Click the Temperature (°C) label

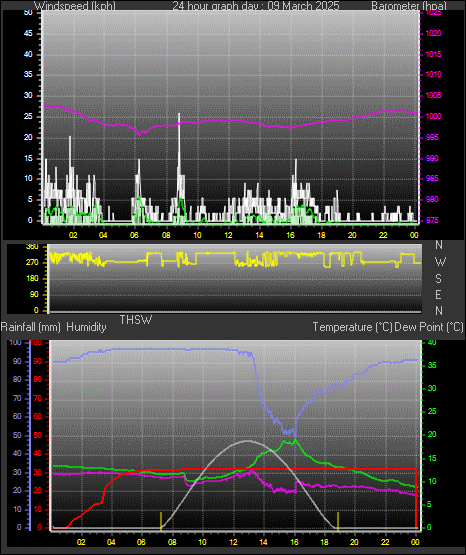tap(352, 327)
